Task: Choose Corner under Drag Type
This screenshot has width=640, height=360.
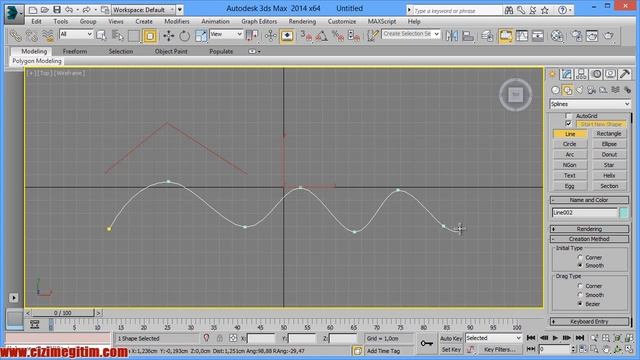Action: (580, 286)
